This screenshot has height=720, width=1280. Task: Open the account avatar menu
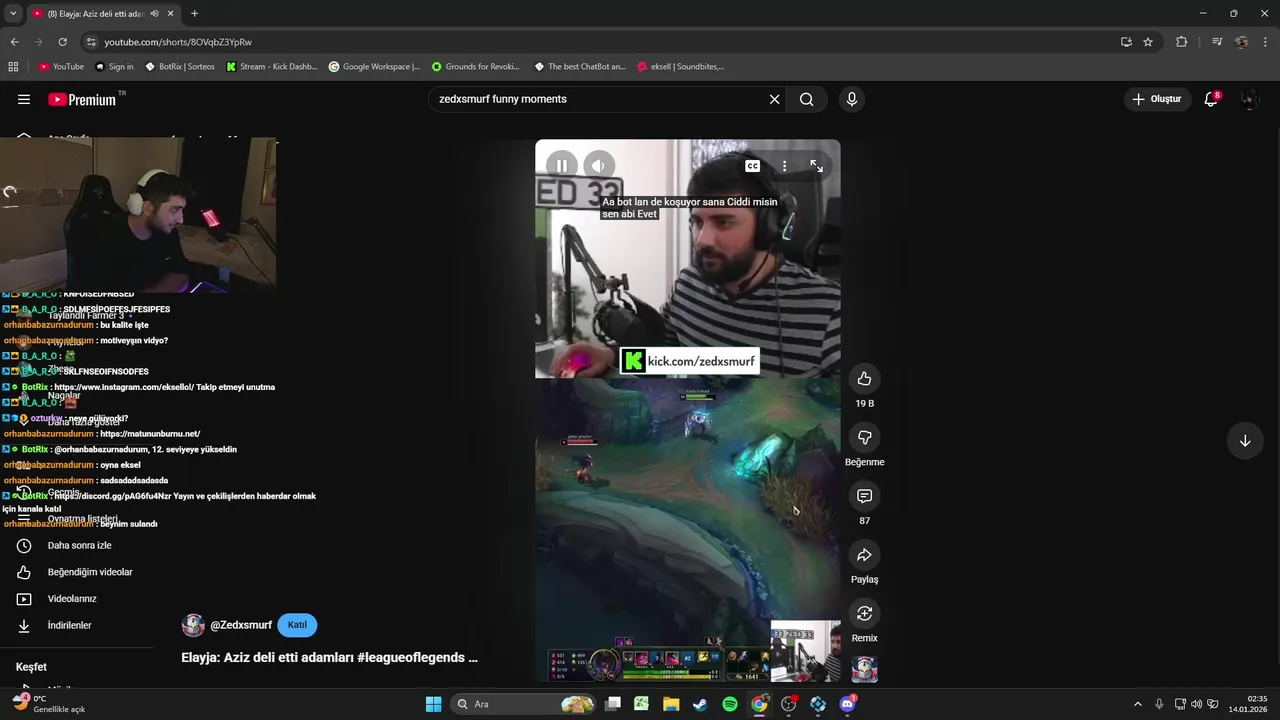coord(1249,99)
